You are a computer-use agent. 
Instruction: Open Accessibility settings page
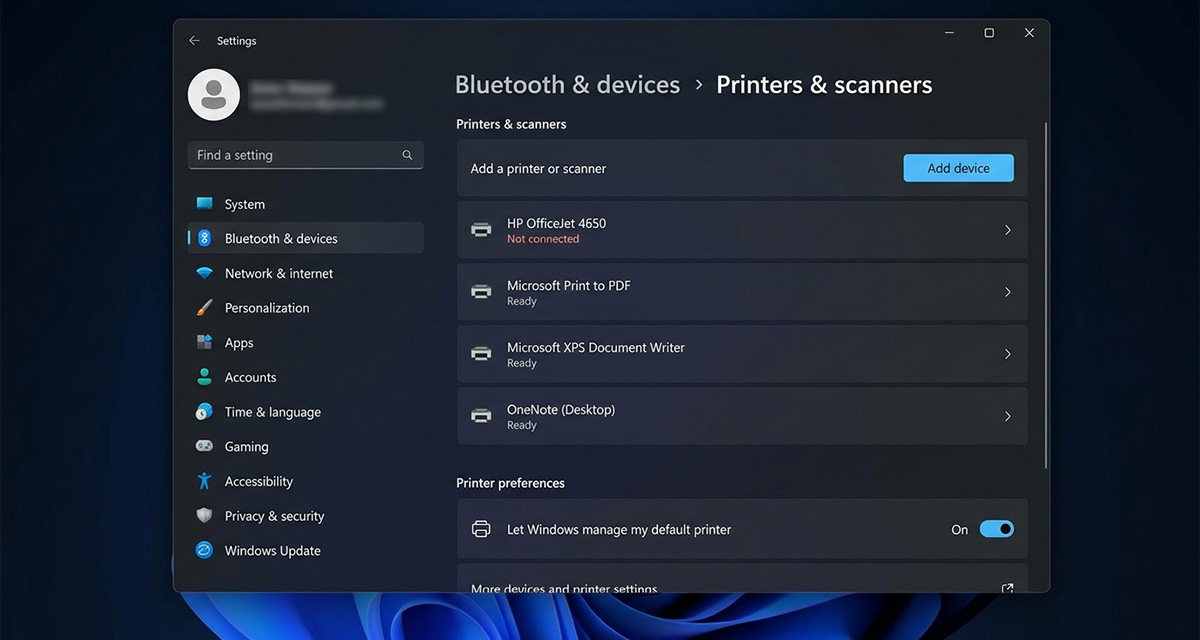point(305,481)
